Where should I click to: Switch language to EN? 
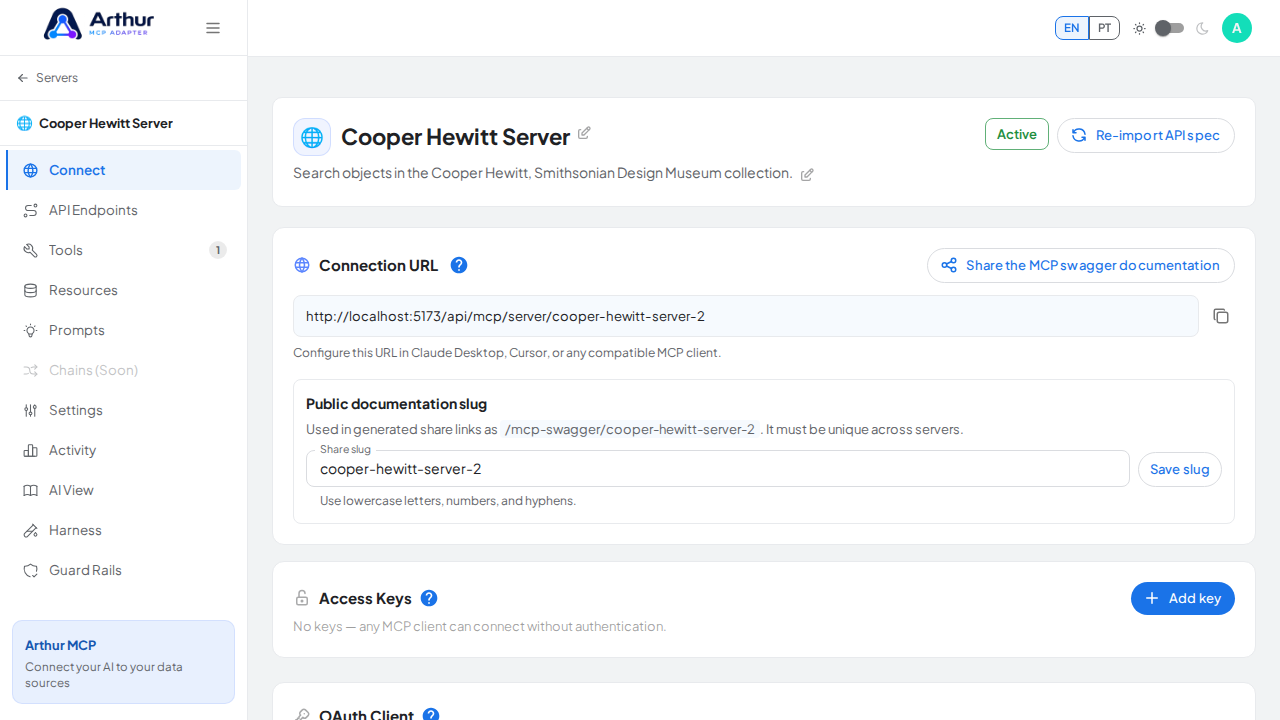pos(1072,28)
